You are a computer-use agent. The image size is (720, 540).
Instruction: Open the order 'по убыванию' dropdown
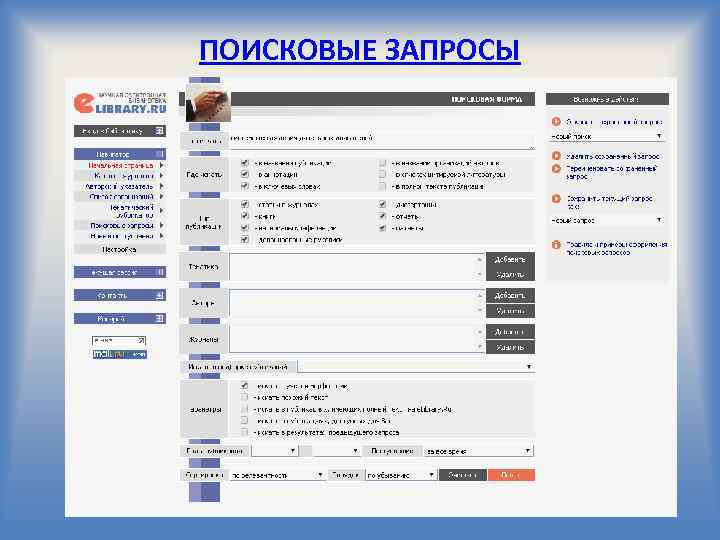coord(400,475)
